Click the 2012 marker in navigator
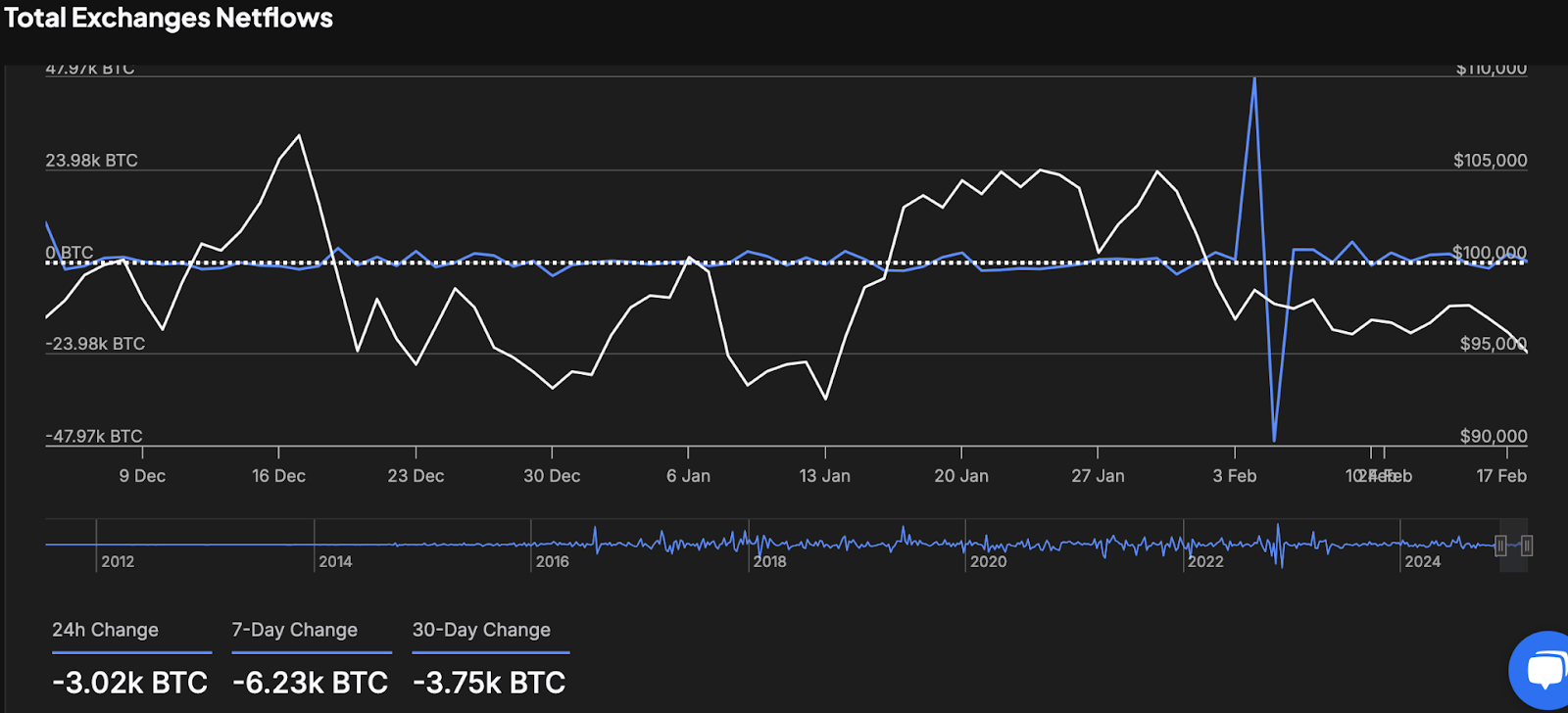Image resolution: width=1568 pixels, height=713 pixels. (x=118, y=561)
